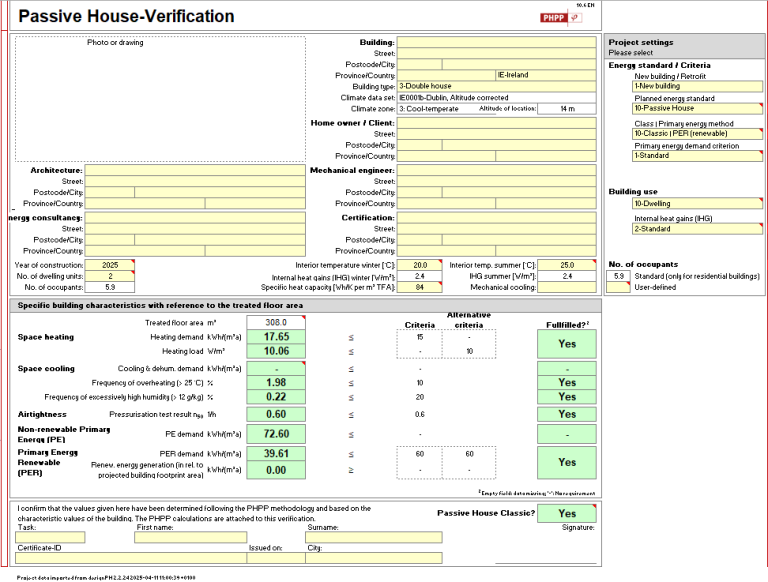Click the Year of construction 2025 cell
Viewport: 768px width, 582px height.
point(110,265)
